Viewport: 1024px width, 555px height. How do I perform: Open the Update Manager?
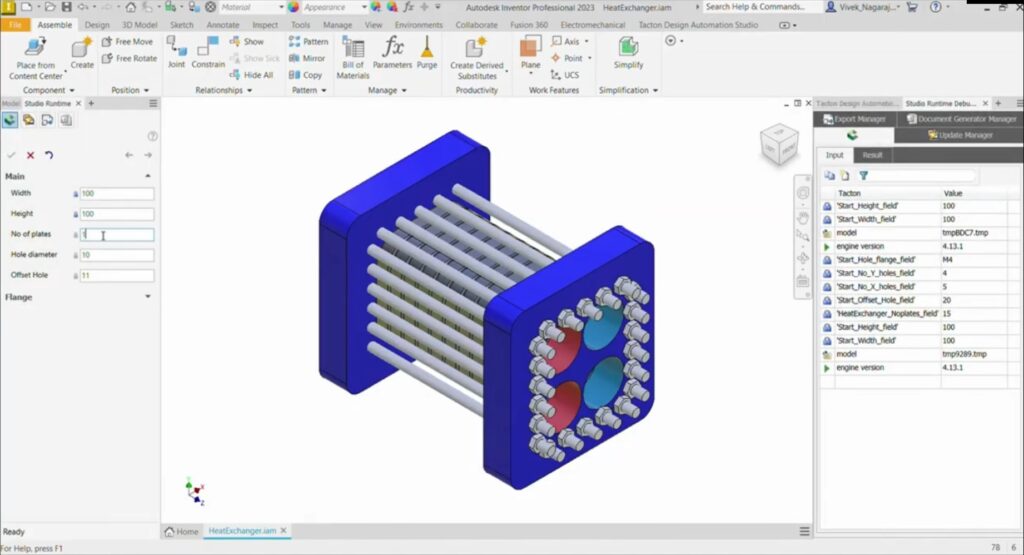[x=959, y=135]
